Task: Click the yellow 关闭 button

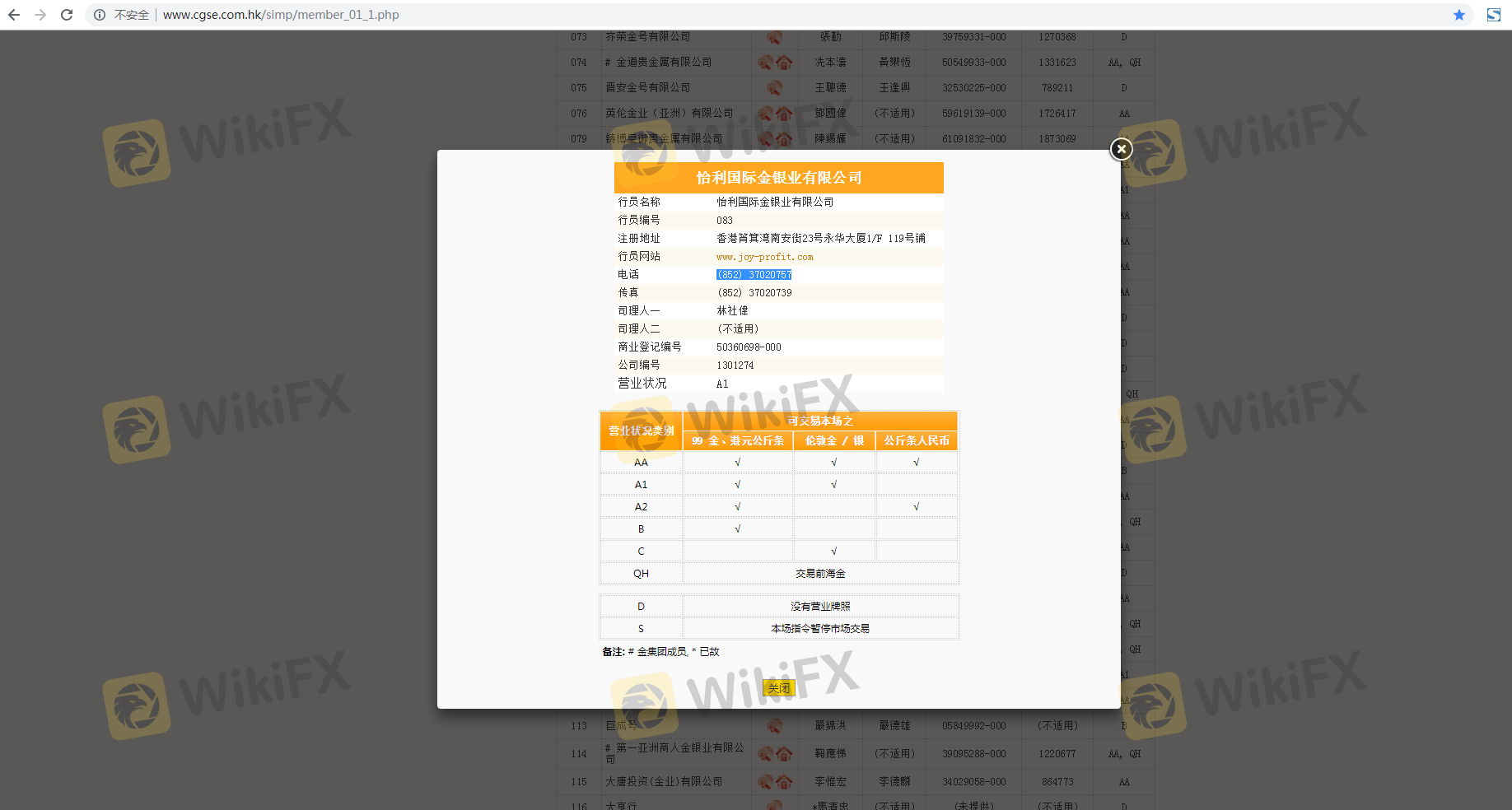Action: tap(778, 688)
